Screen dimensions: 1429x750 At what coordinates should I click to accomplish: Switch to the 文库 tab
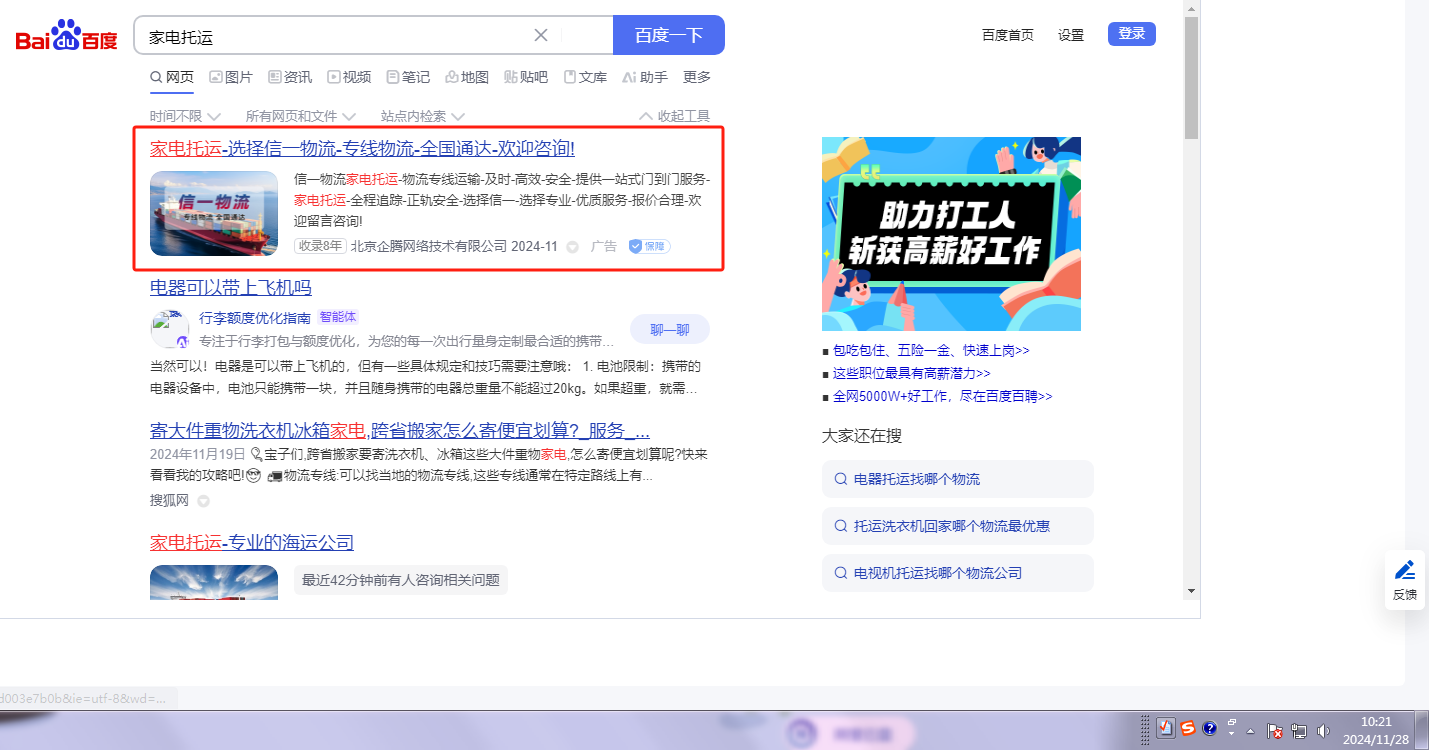(x=585, y=77)
